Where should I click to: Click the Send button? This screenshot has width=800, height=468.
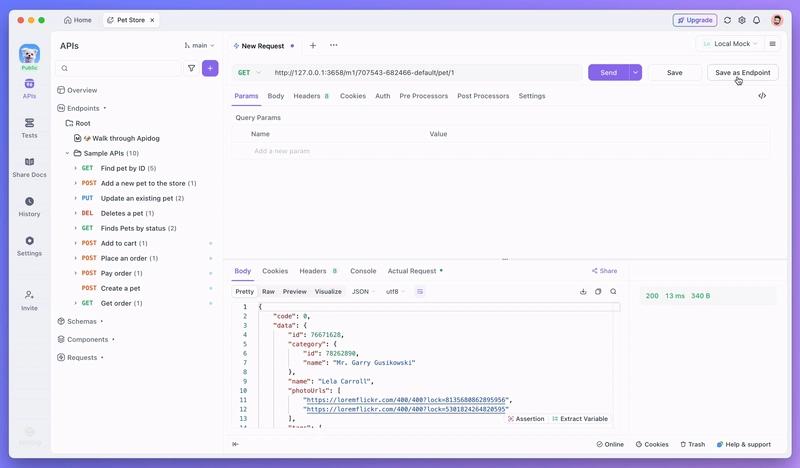coord(608,73)
